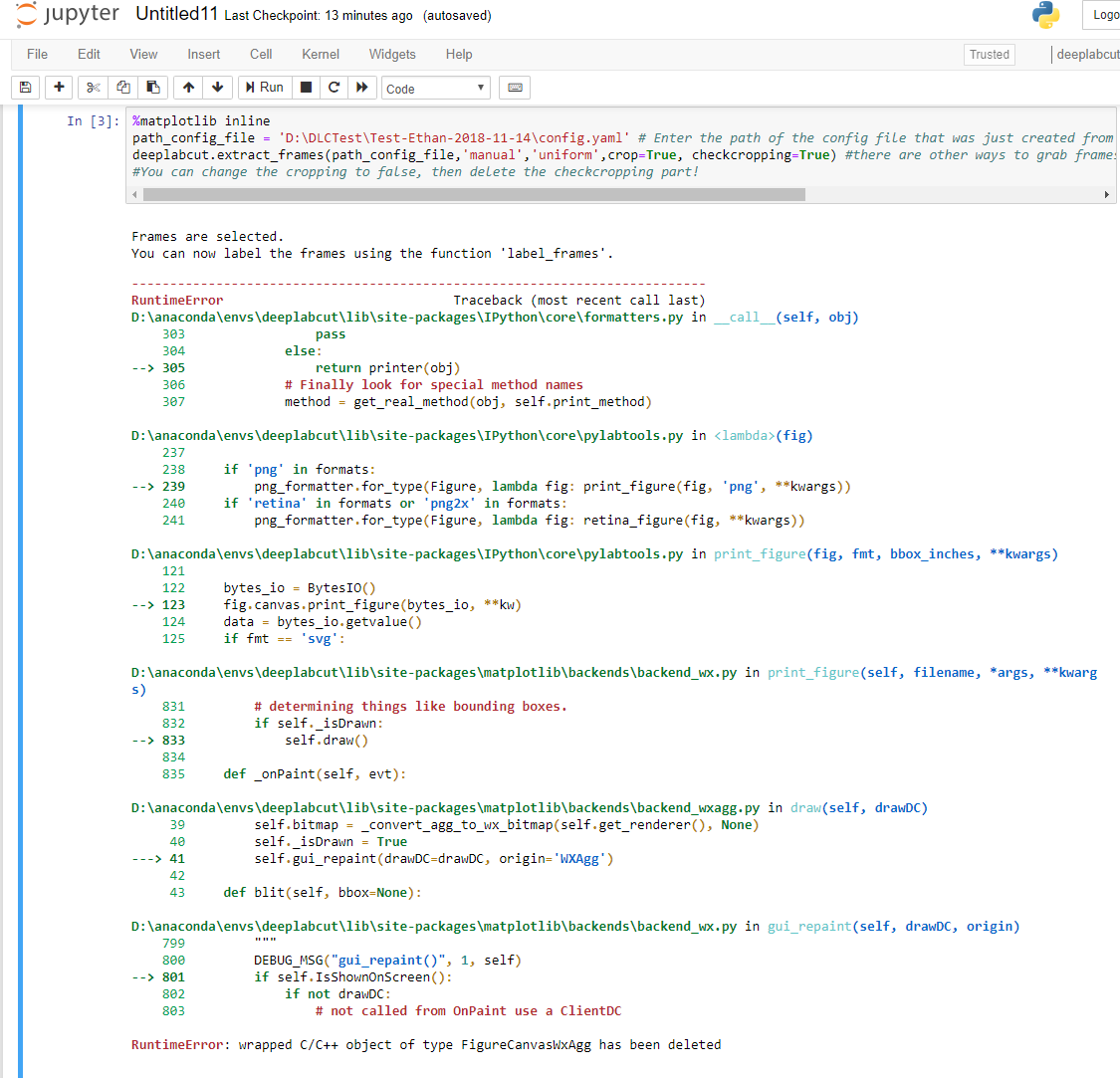1120x1078 pixels.
Task: Click the deeplabcut kernel name
Action: pyautogui.click(x=1088, y=55)
